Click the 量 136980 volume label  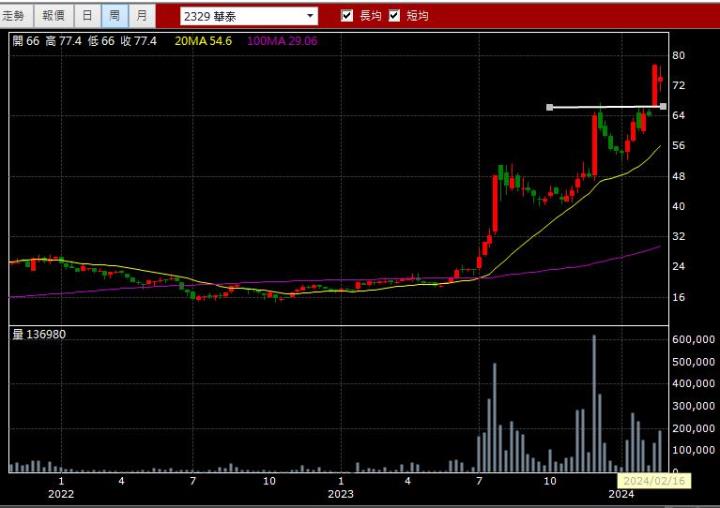[x=39, y=334]
